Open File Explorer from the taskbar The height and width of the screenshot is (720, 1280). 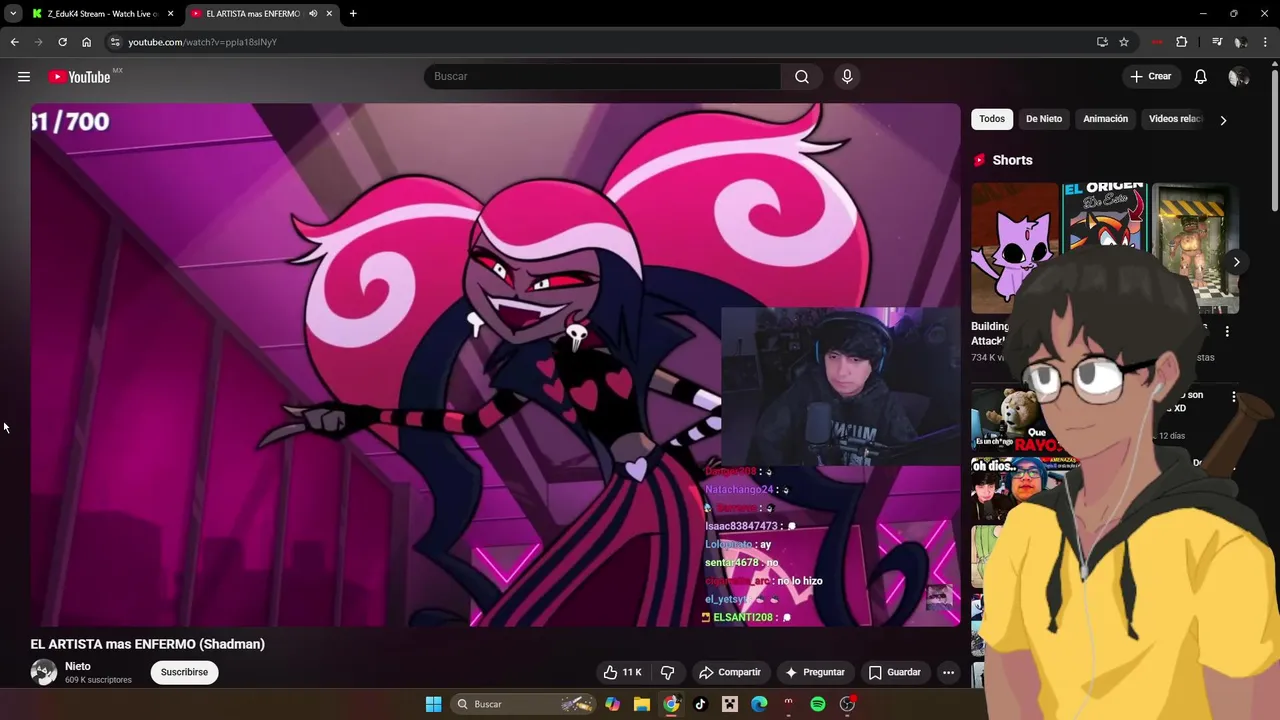point(642,704)
